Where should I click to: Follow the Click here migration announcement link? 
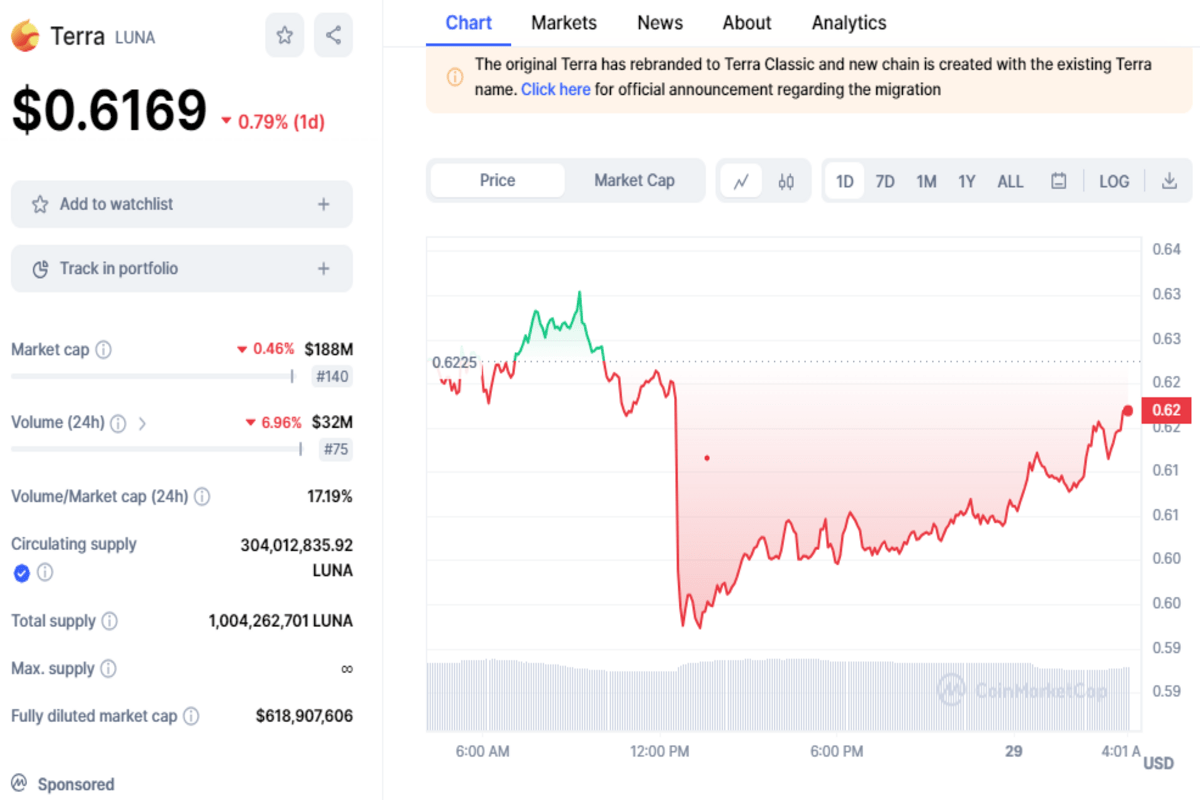tap(555, 89)
